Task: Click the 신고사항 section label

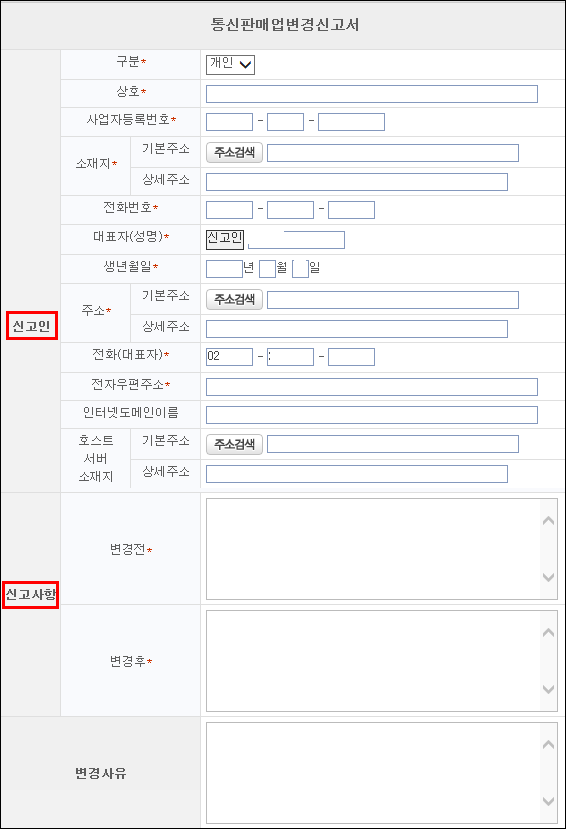Action: pyautogui.click(x=31, y=595)
